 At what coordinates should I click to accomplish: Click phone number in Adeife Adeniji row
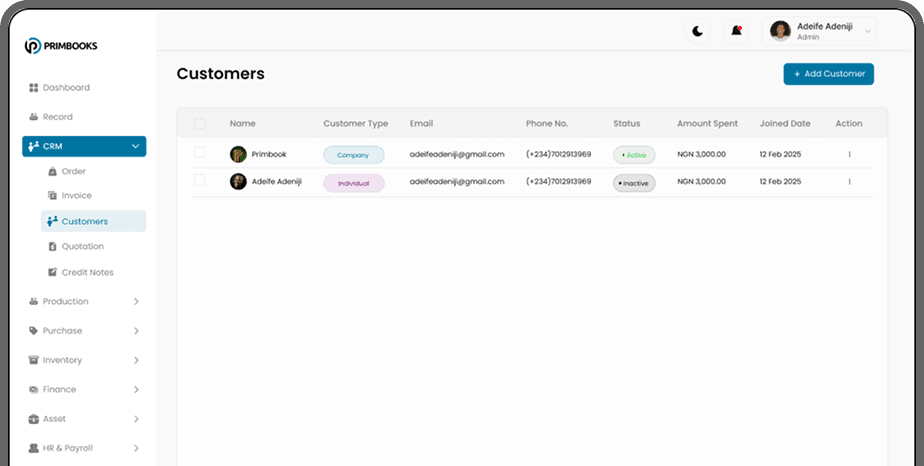[x=559, y=181]
